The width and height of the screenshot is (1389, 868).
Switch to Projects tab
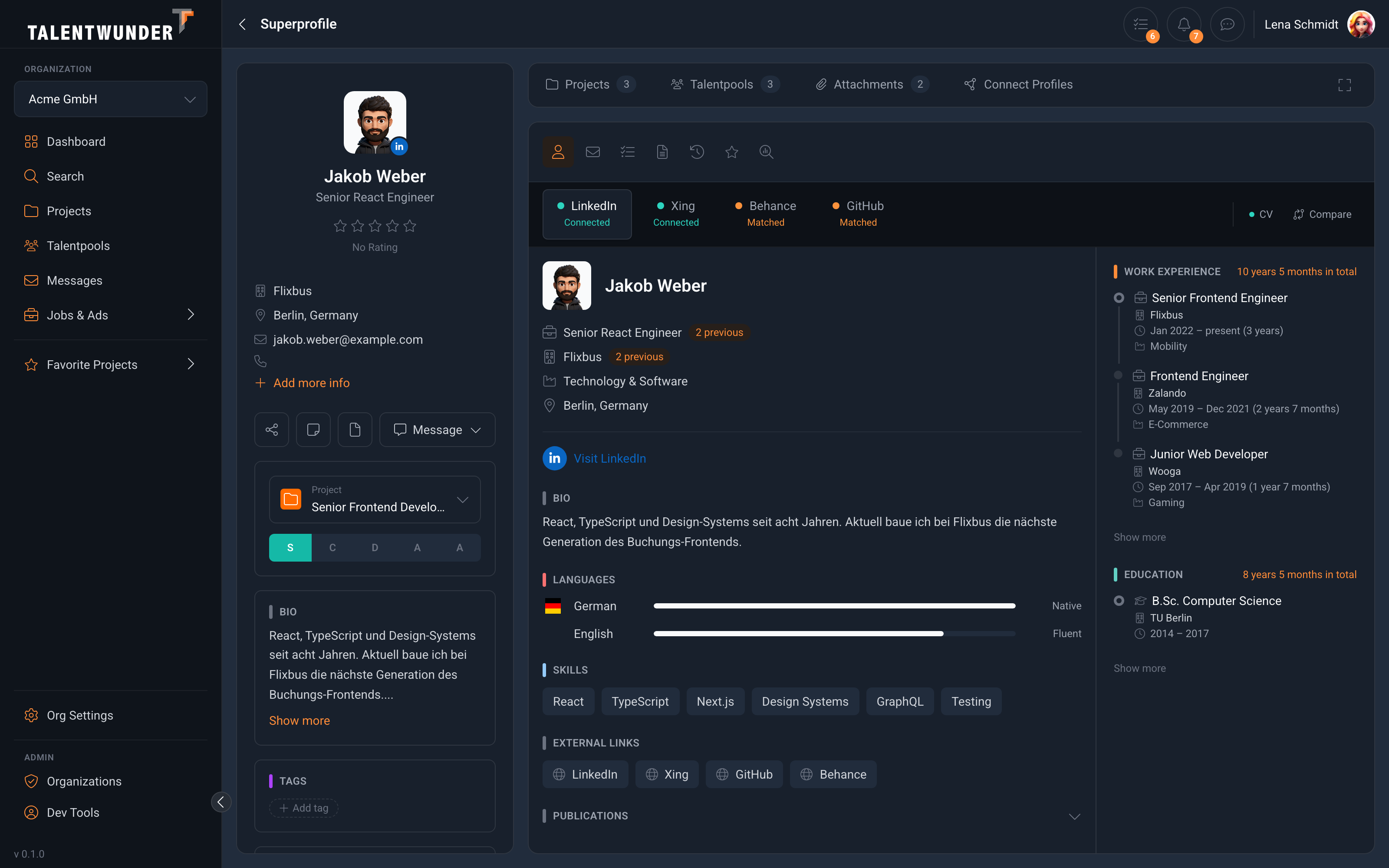(x=591, y=84)
